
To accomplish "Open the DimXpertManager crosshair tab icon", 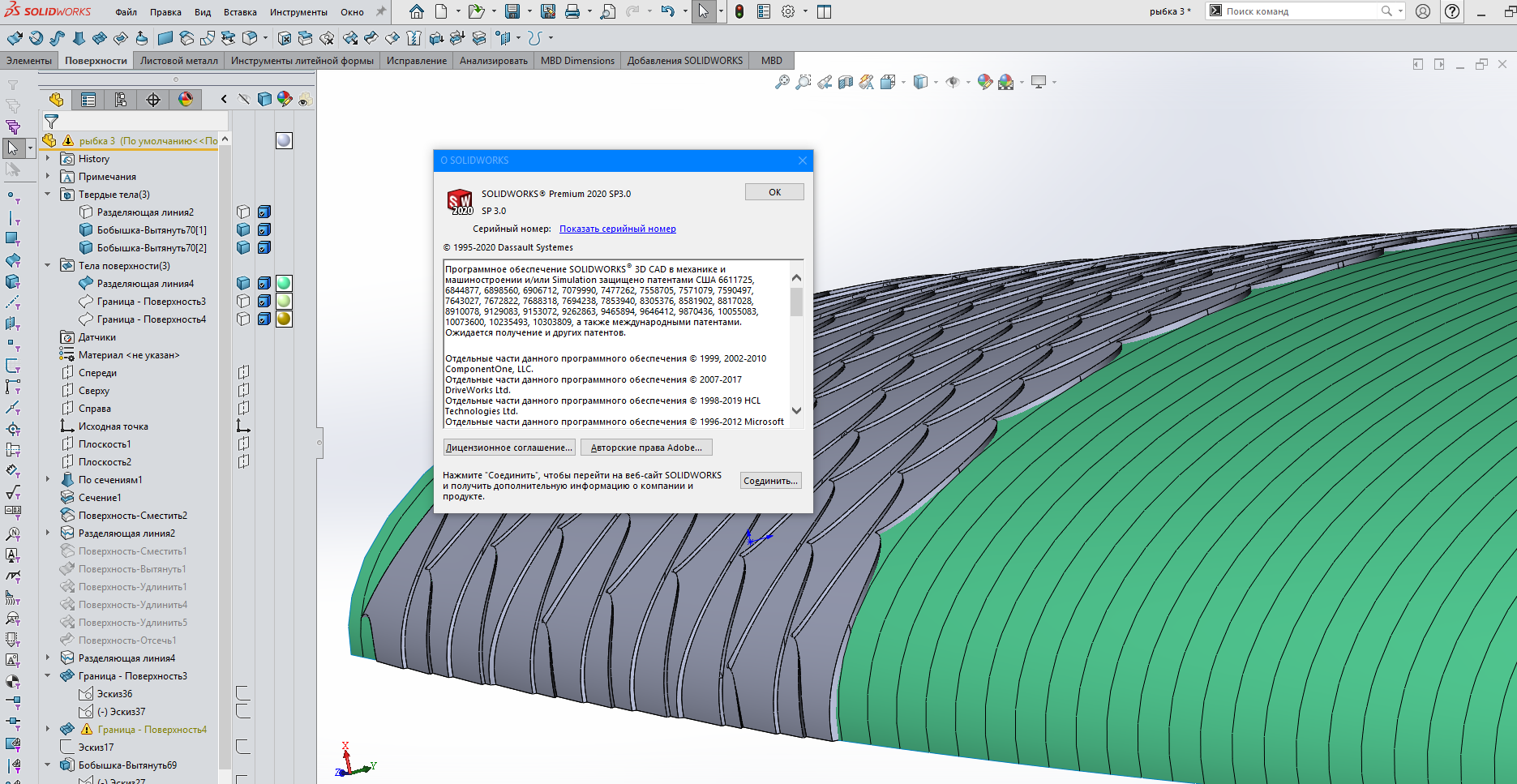I will click(x=153, y=100).
